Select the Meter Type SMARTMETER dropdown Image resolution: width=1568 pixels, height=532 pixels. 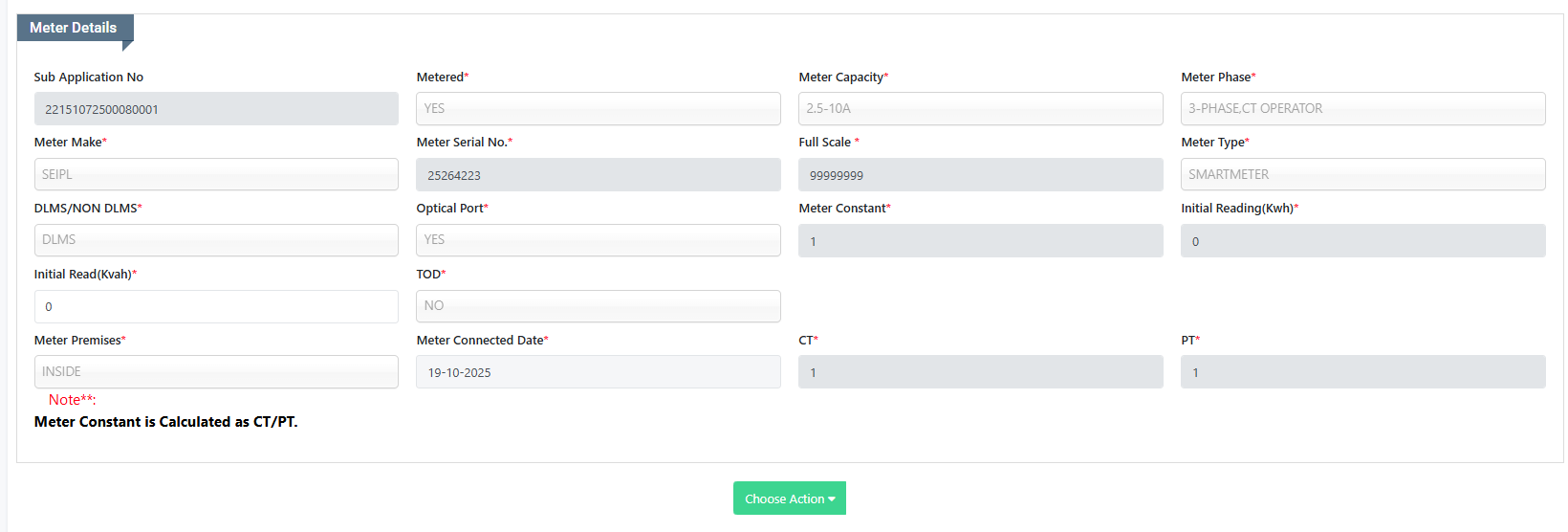coord(1362,174)
